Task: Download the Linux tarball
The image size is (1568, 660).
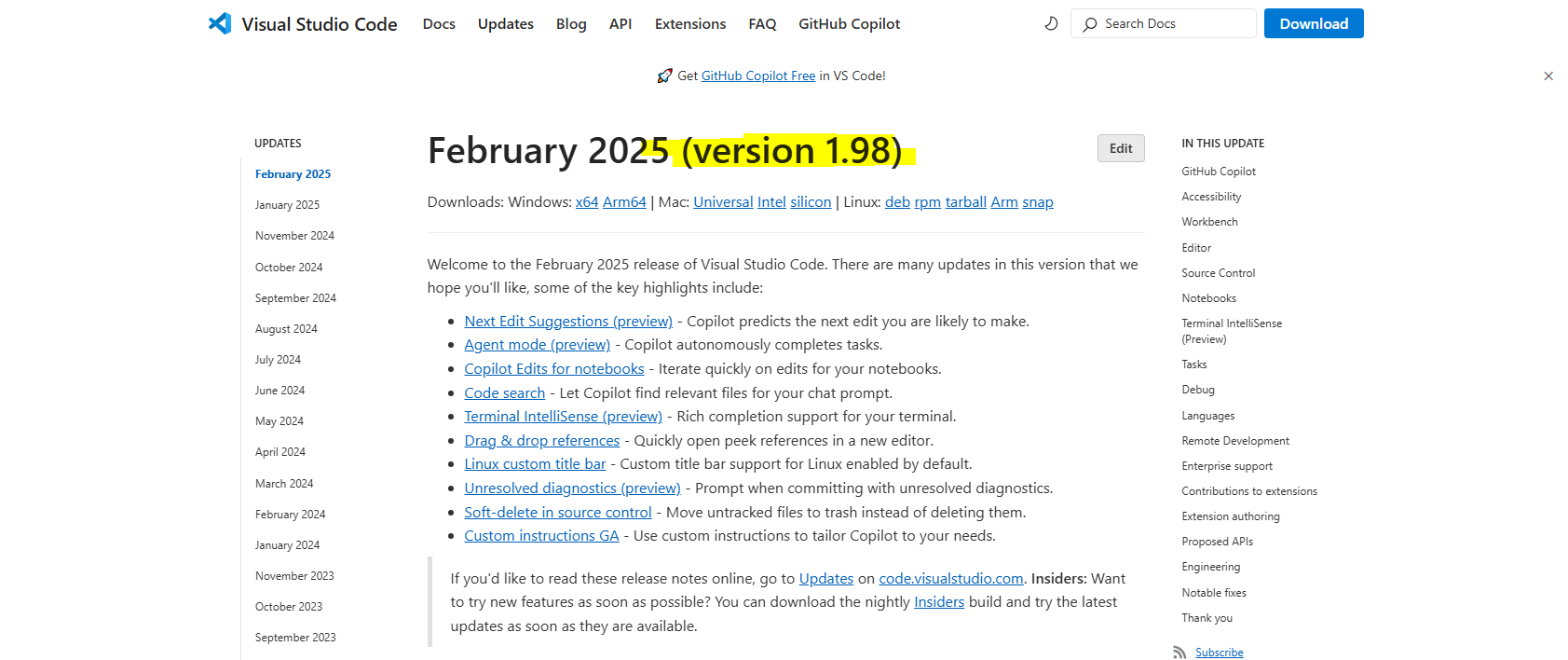Action: tap(965, 202)
